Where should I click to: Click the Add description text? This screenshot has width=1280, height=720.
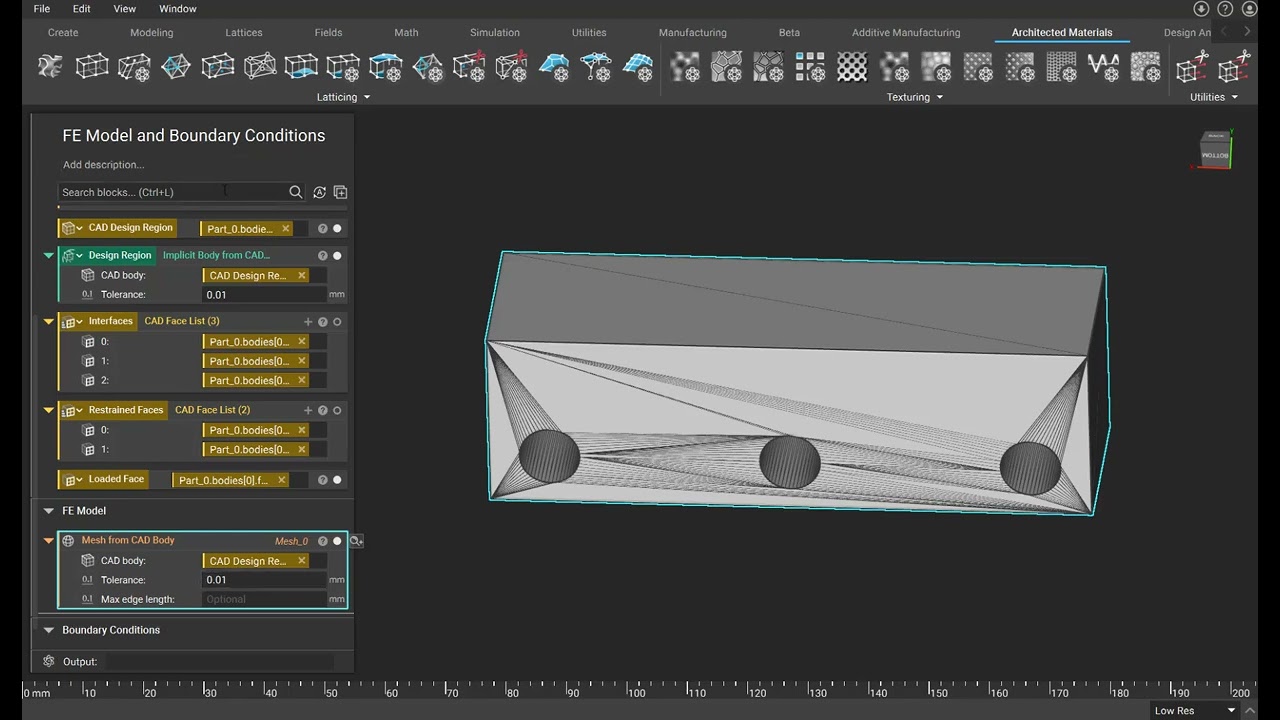[x=103, y=165]
